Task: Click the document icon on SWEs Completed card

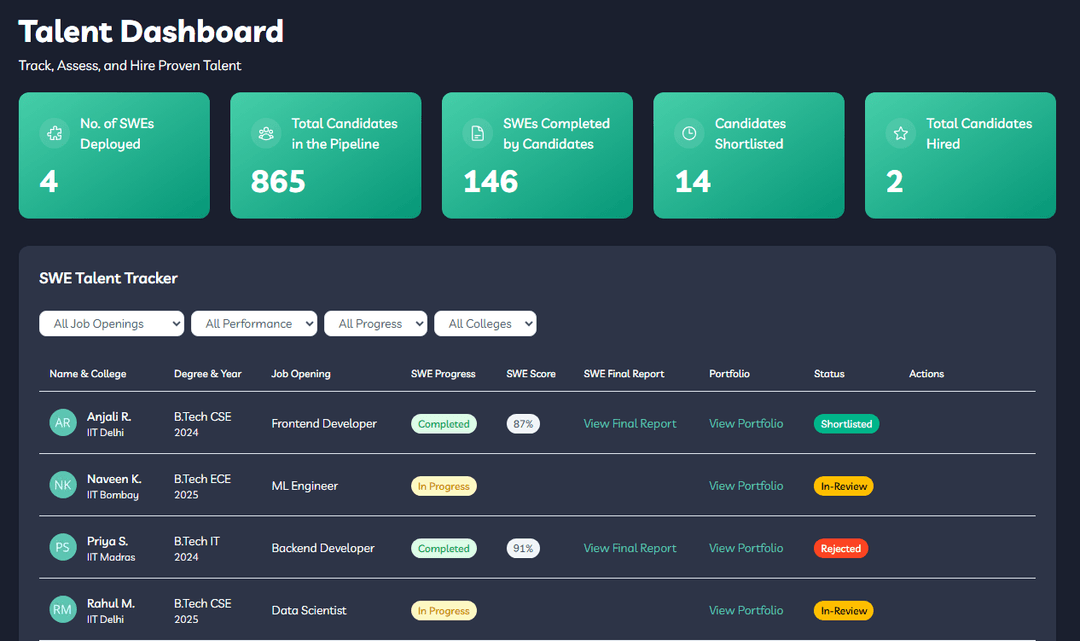Action: 477,134
